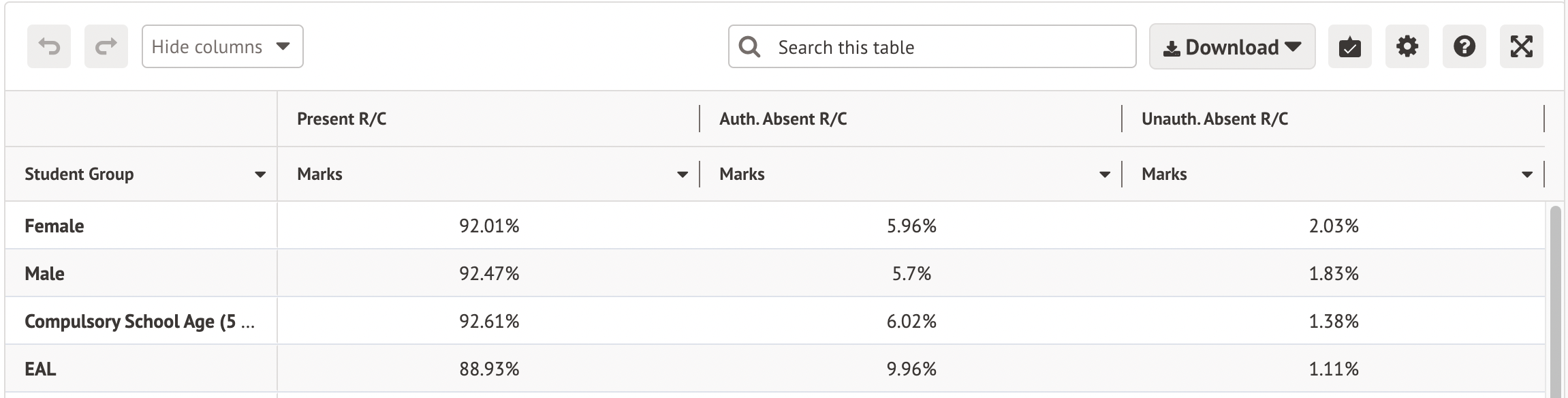Select the Male row label
The height and width of the screenshot is (398, 1568).
45,274
